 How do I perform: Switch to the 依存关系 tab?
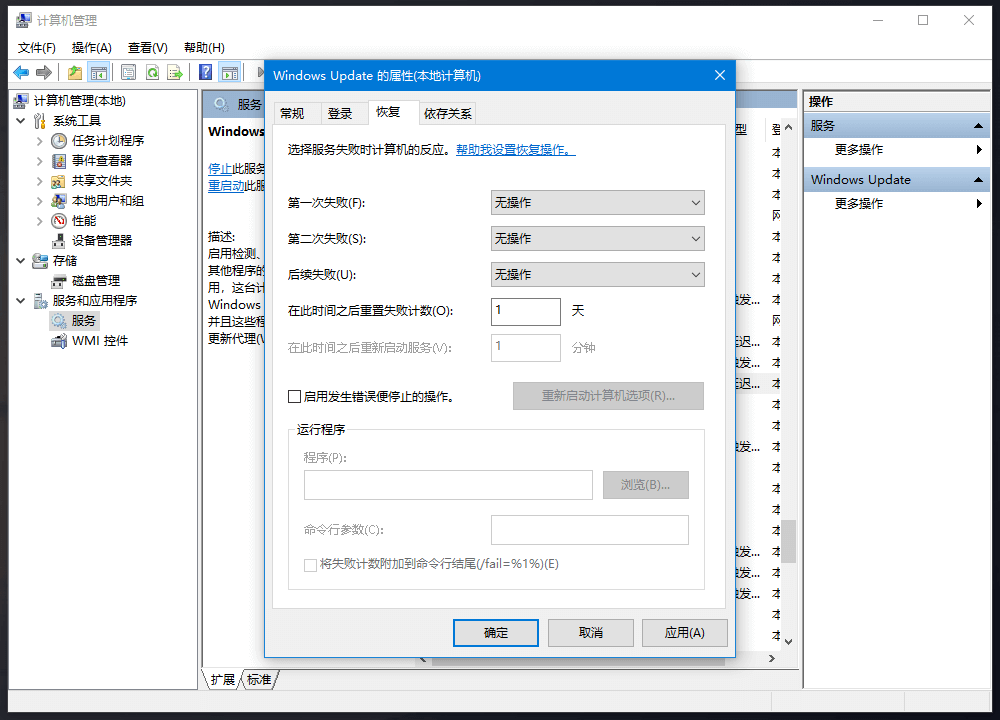pyautogui.click(x=448, y=114)
